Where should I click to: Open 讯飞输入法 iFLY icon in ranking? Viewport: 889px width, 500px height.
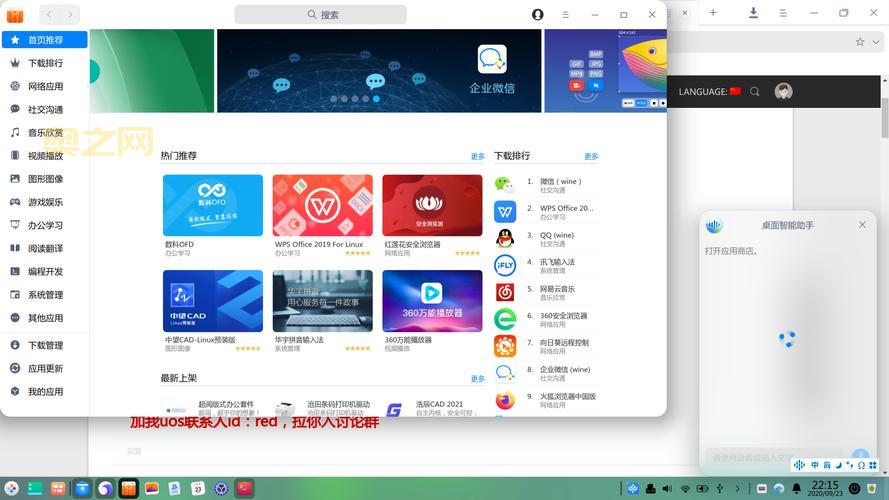pyautogui.click(x=505, y=265)
